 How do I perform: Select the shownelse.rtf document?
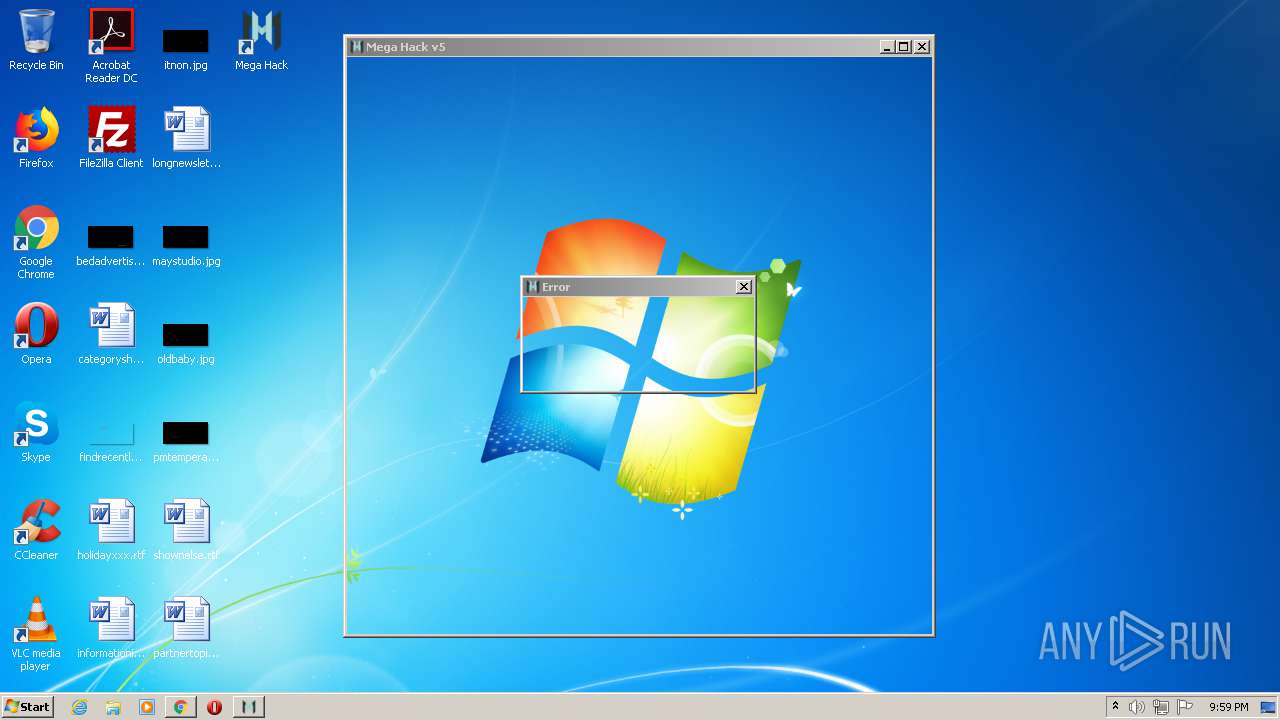coord(186,530)
